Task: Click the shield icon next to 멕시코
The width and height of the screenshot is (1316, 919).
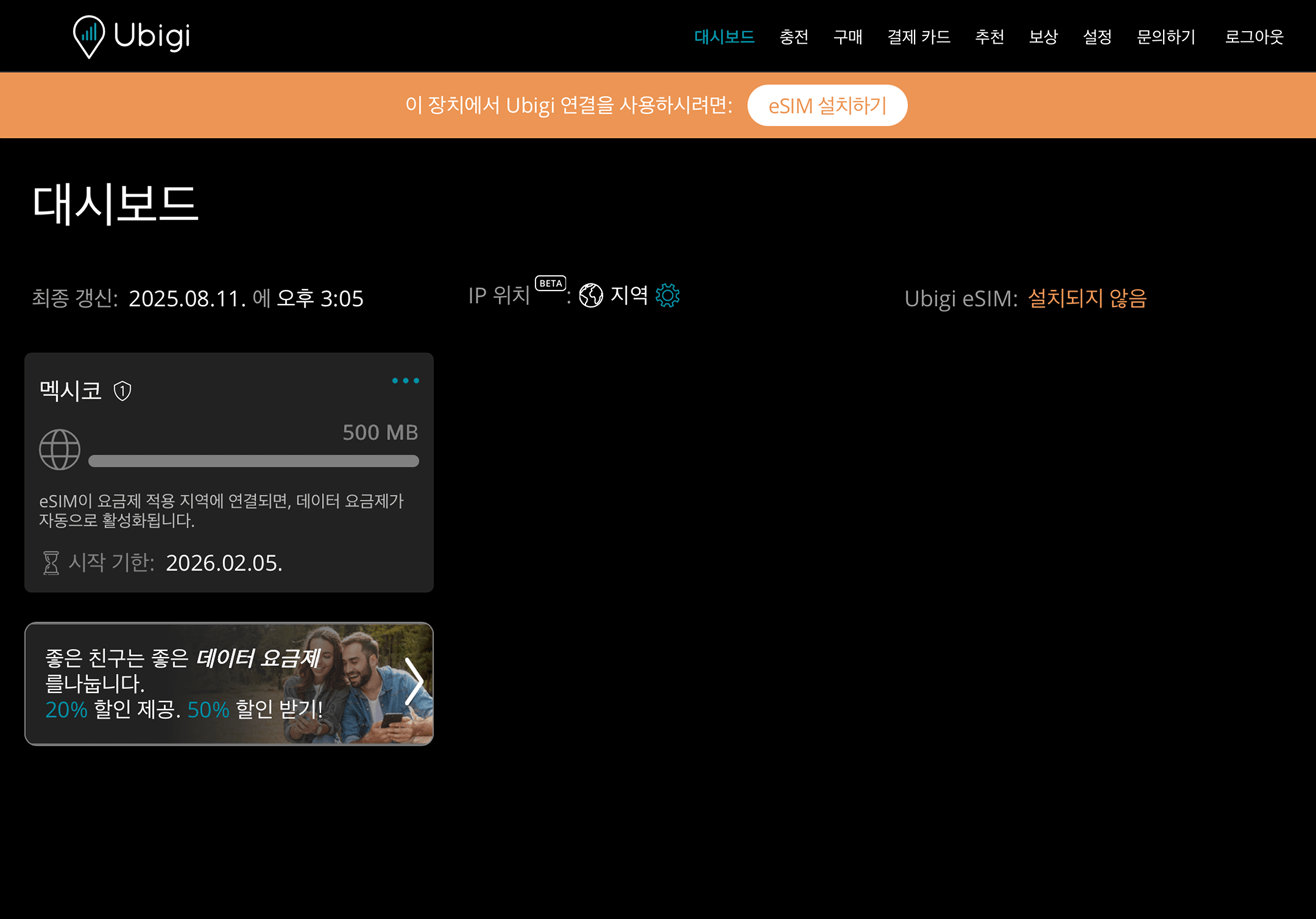Action: (122, 391)
